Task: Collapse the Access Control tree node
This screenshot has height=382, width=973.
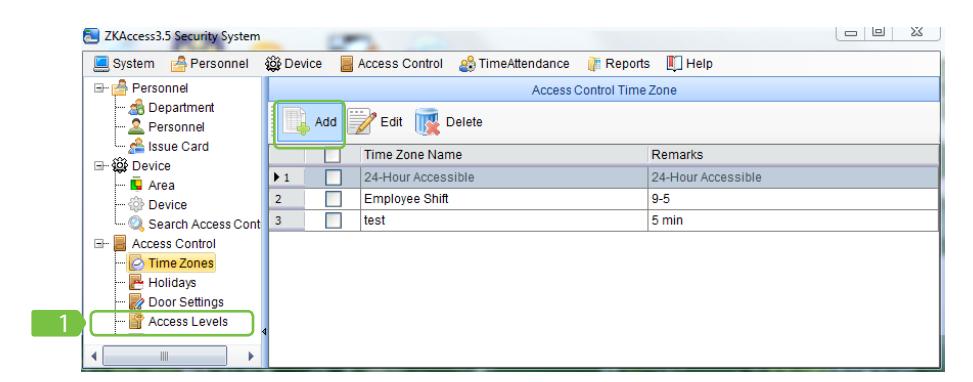Action: [x=99, y=244]
